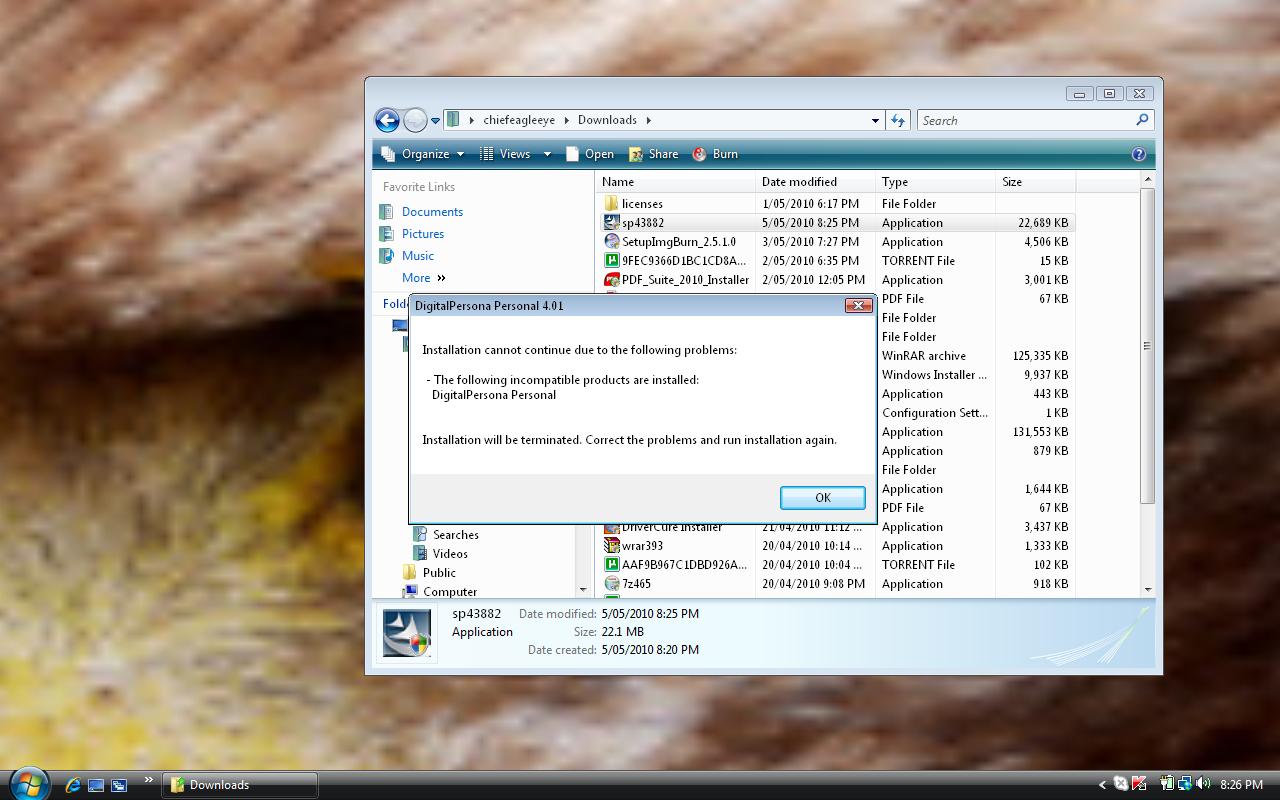Image resolution: width=1280 pixels, height=800 pixels.
Task: Click the Downloads breadcrumb in the address bar
Action: click(x=607, y=120)
